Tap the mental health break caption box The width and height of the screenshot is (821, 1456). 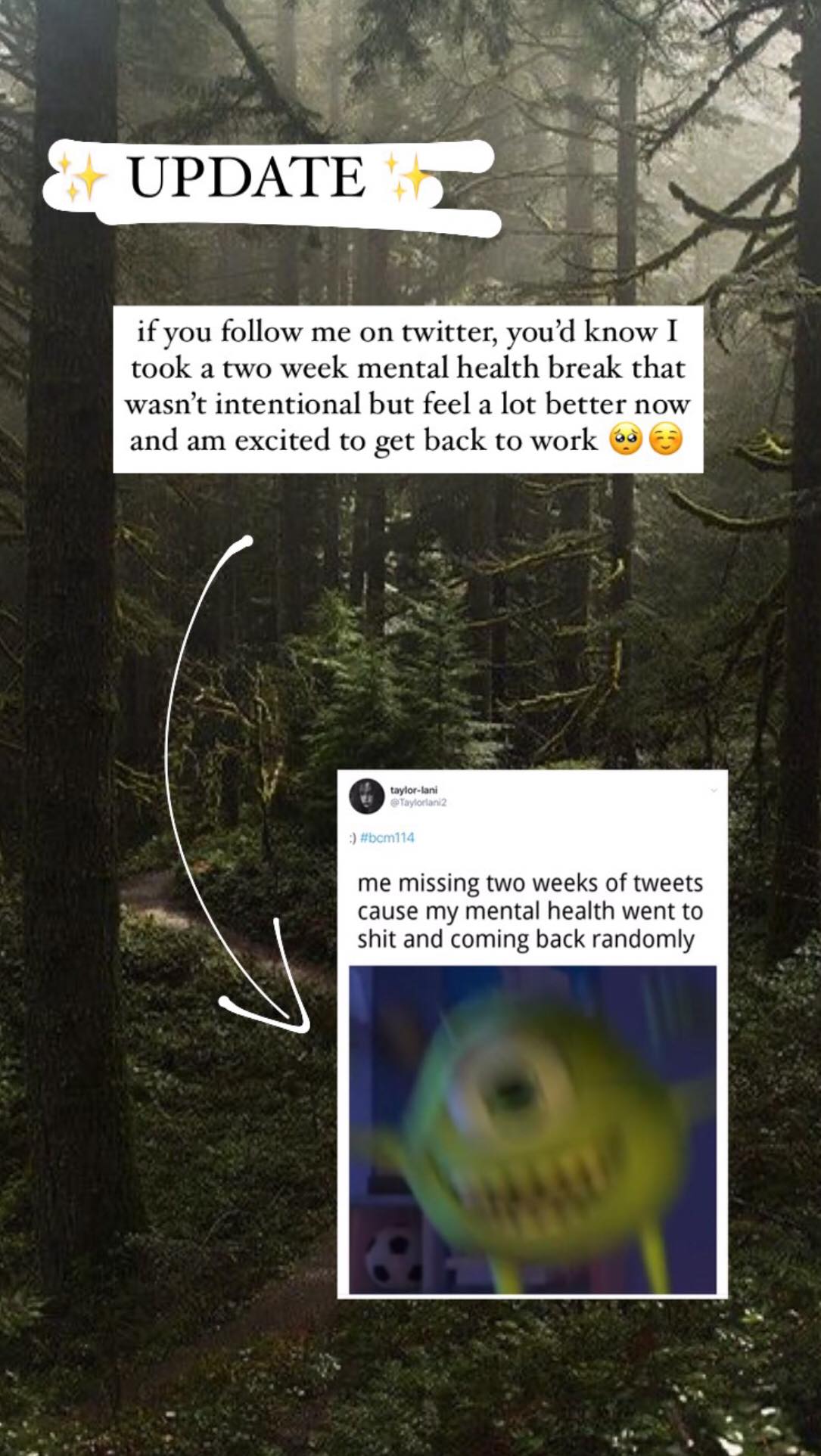click(x=408, y=390)
